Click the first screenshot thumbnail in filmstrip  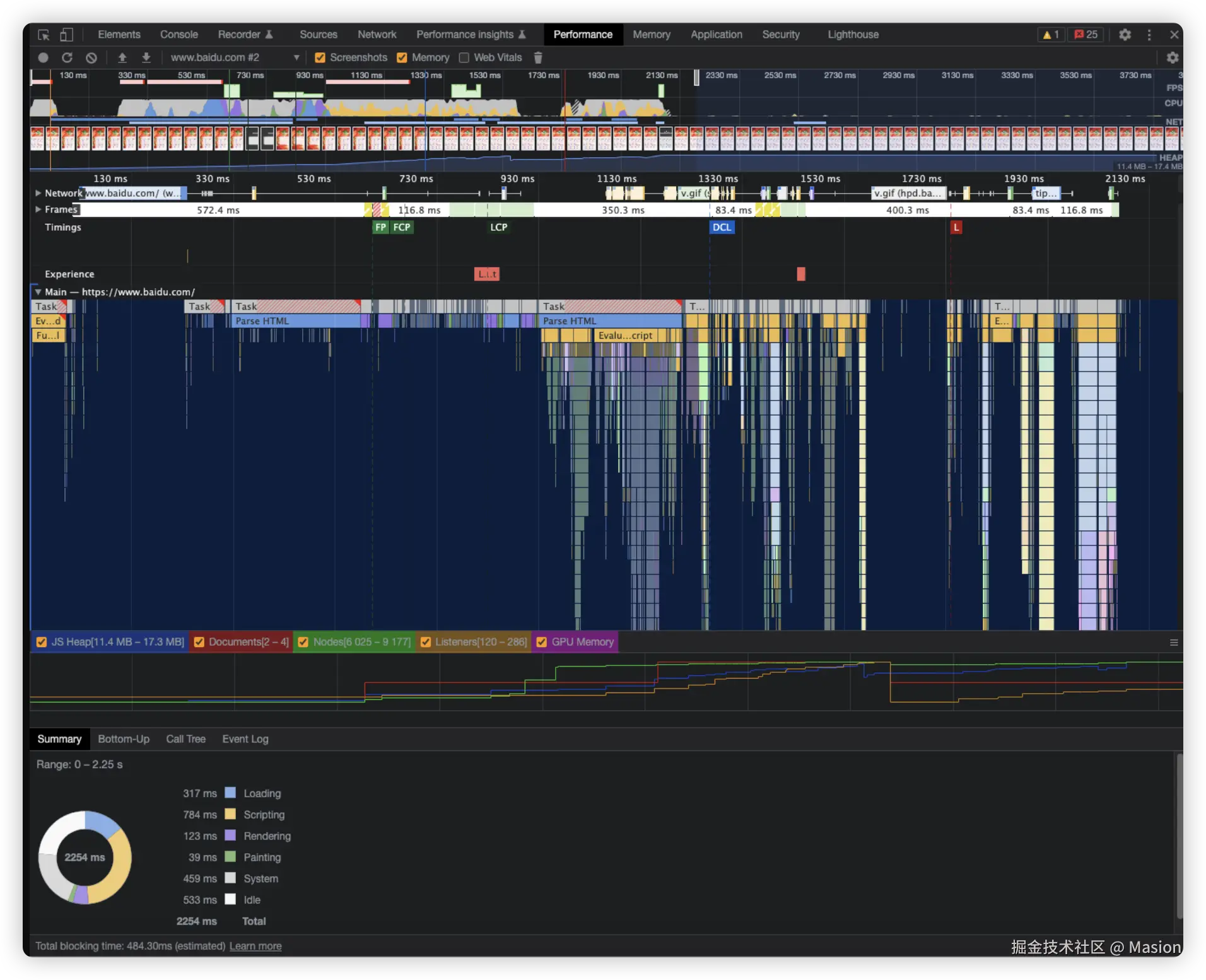(x=37, y=139)
